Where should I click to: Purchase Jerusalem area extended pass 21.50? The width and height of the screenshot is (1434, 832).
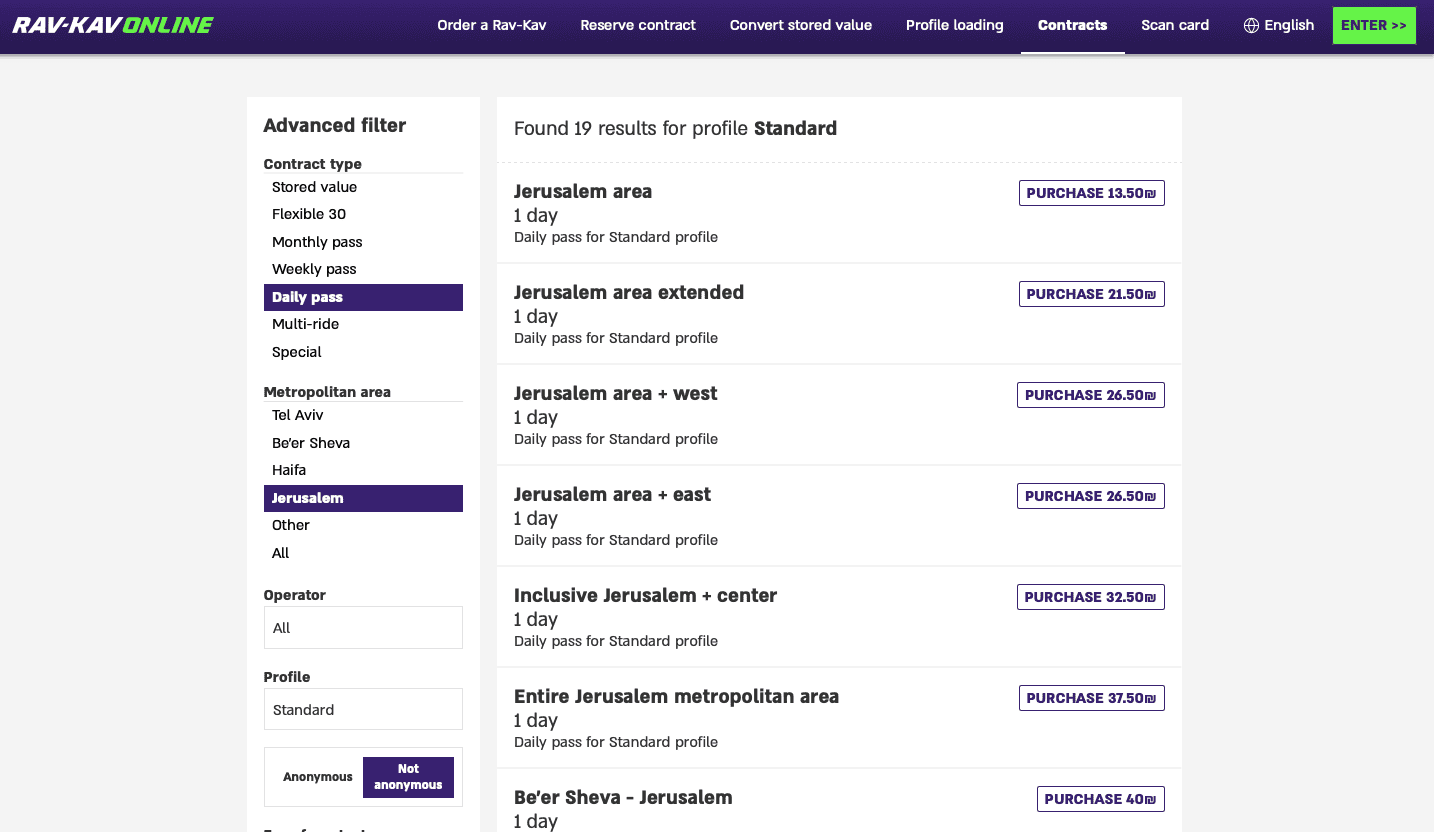pos(1092,294)
